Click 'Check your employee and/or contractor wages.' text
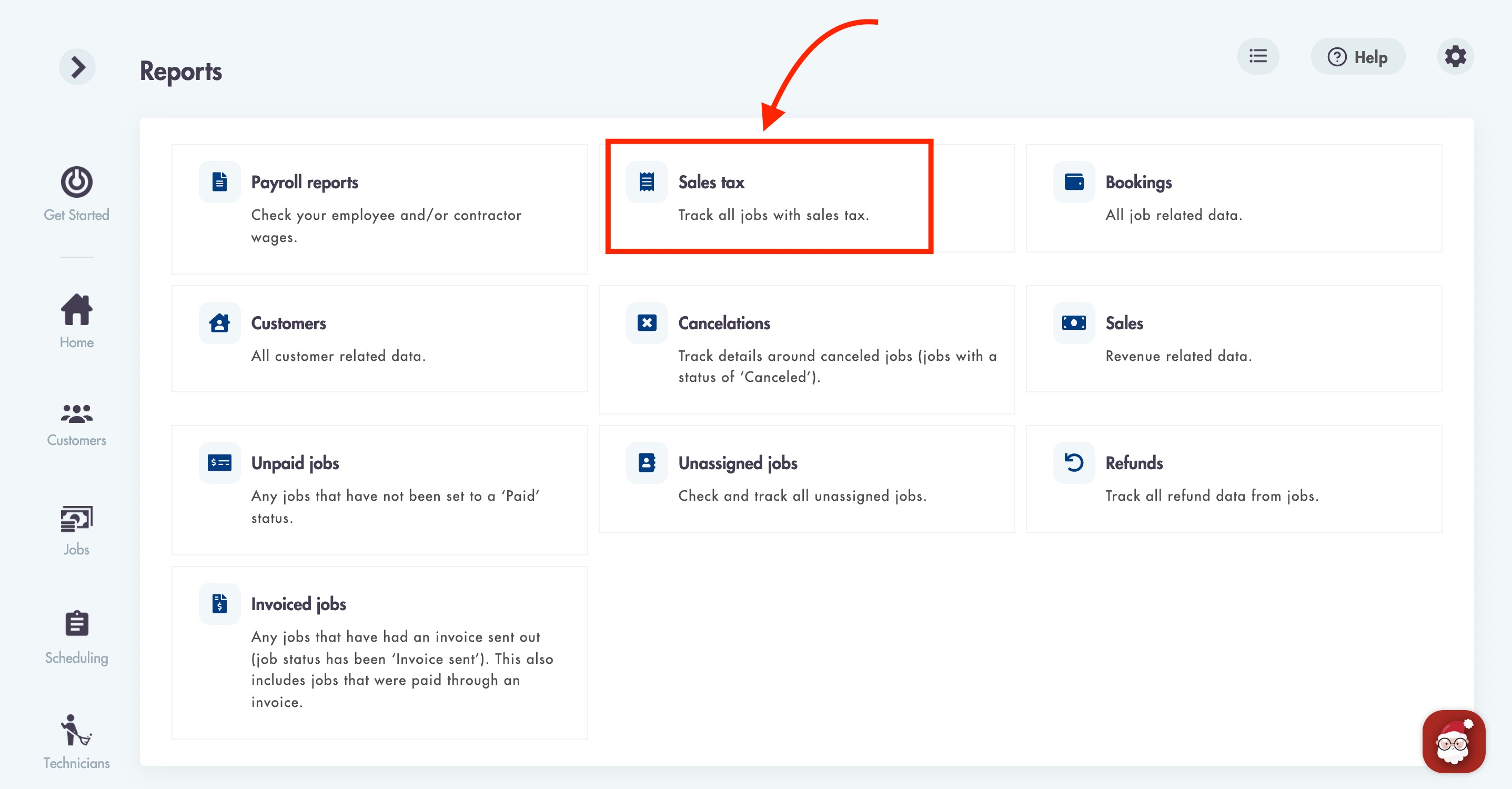Image resolution: width=1512 pixels, height=789 pixels. [x=386, y=226]
